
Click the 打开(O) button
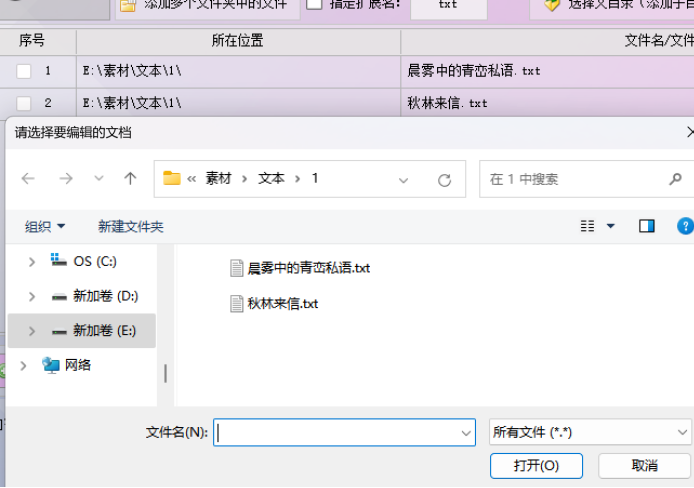(536, 466)
